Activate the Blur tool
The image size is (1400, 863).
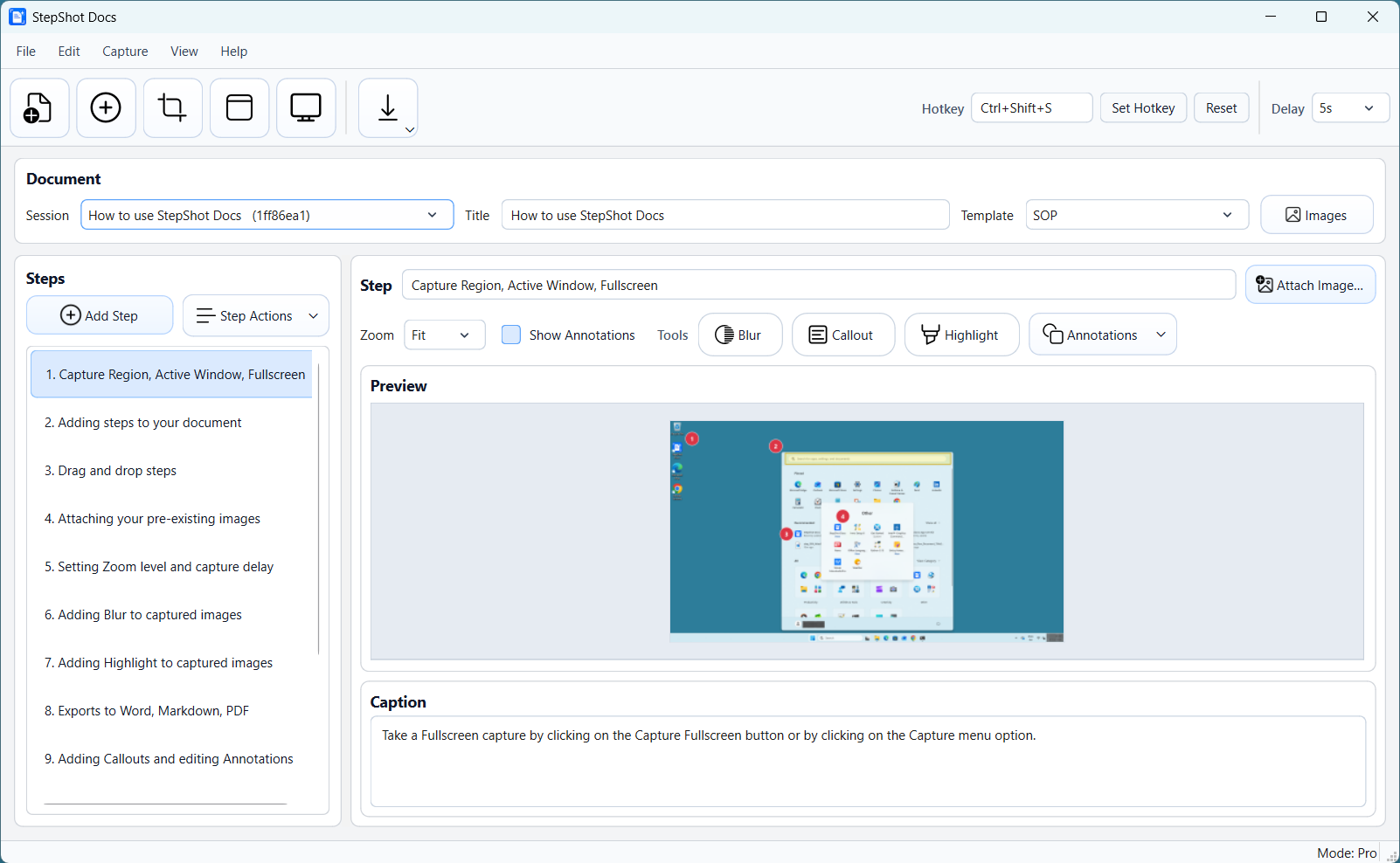[x=740, y=335]
